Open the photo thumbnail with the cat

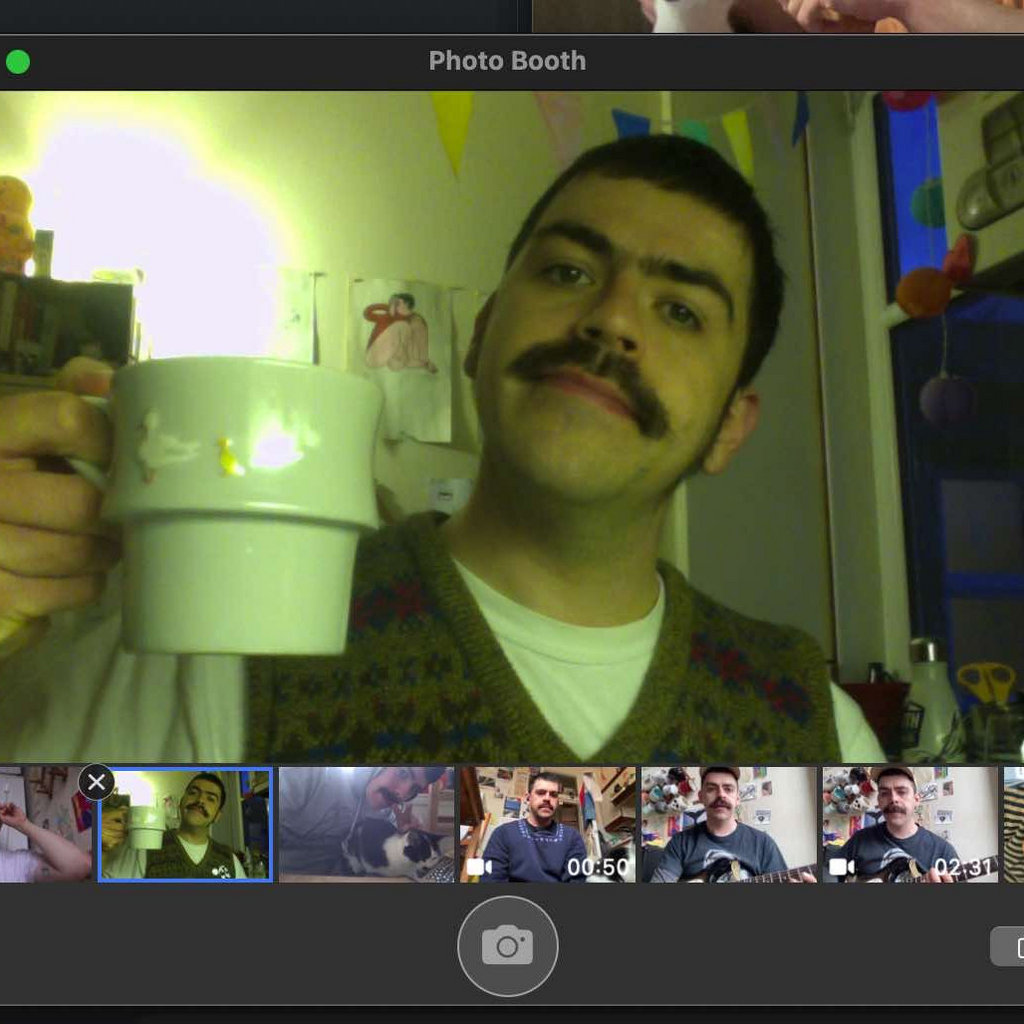366,824
